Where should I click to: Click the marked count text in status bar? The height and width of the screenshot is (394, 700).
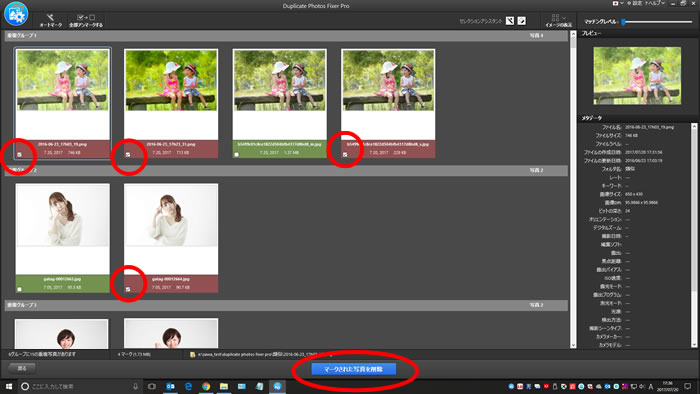click(134, 355)
